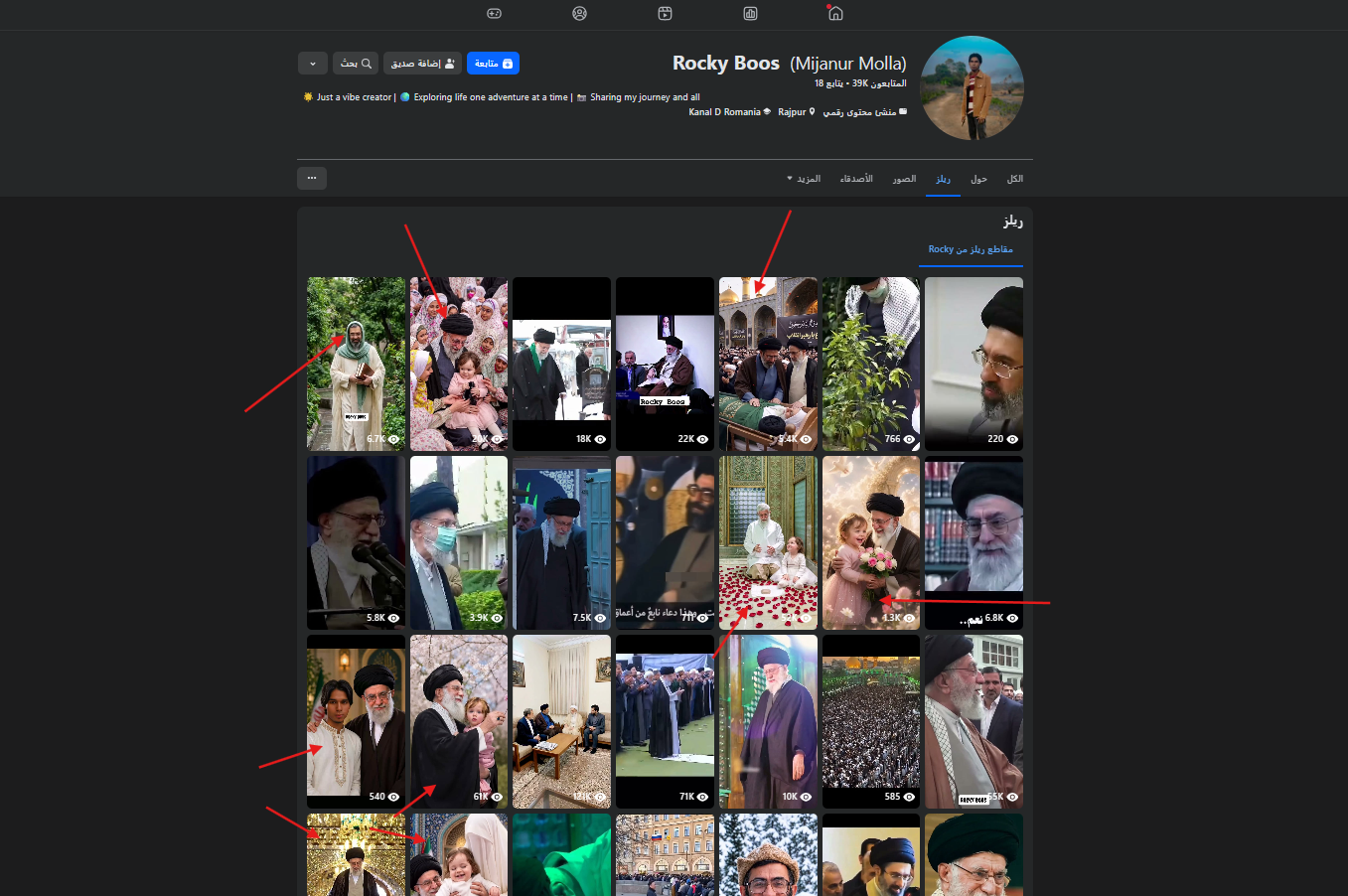Switch to the حول tab
This screenshot has width=1348, height=896.
point(978,179)
